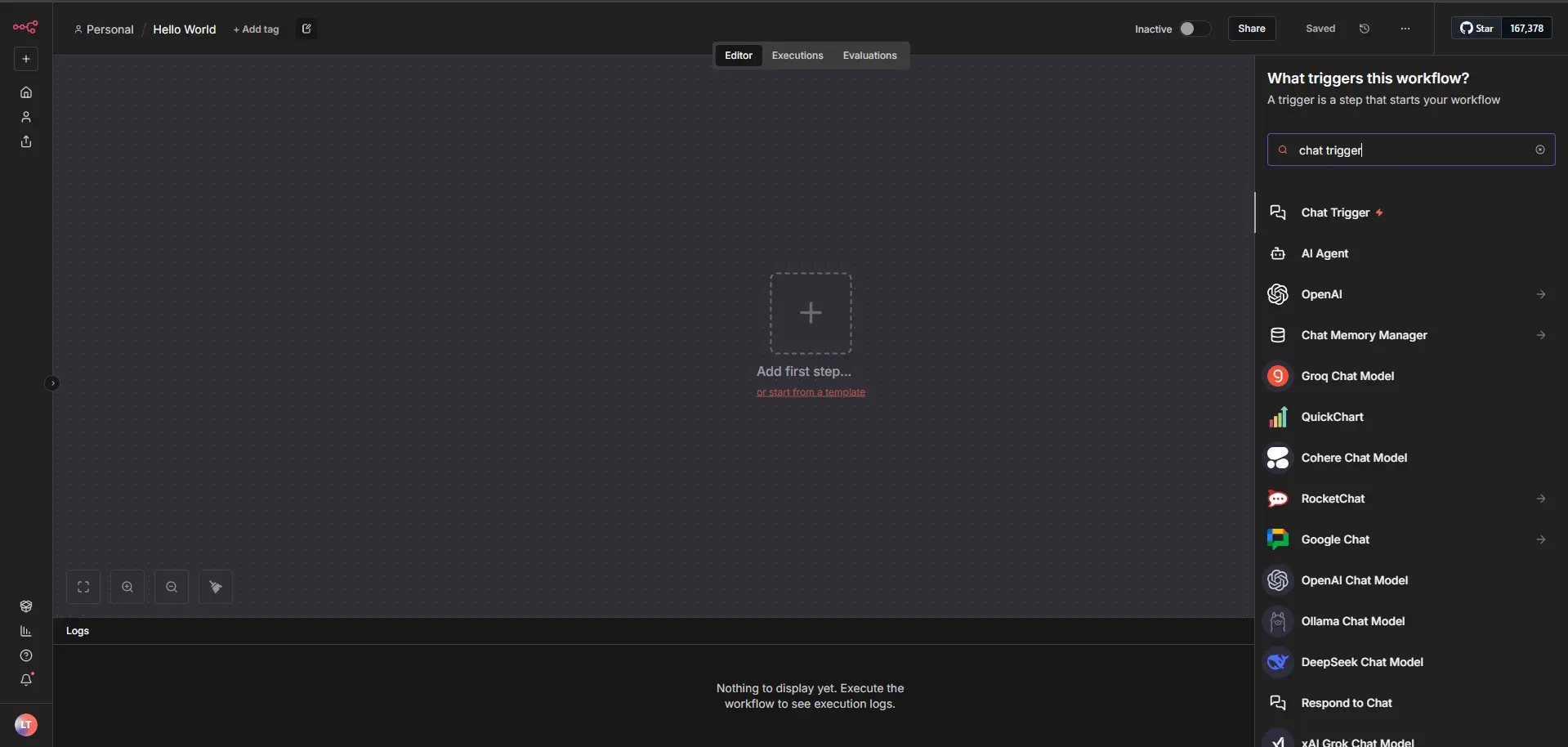1568x747 pixels.
Task: Click the start from a template link
Action: pos(811,392)
